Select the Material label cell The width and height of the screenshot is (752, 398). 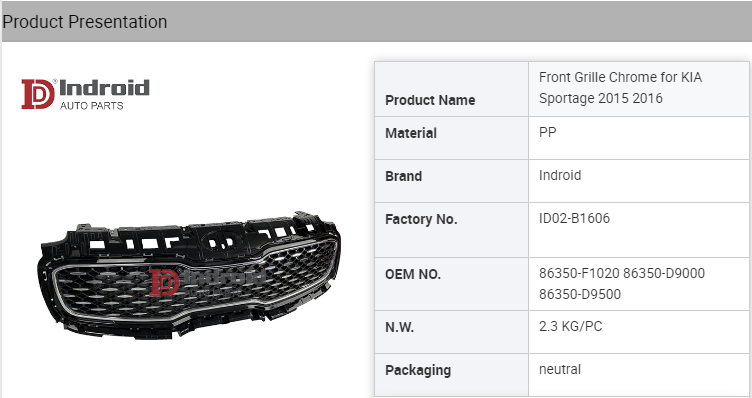[x=451, y=138]
